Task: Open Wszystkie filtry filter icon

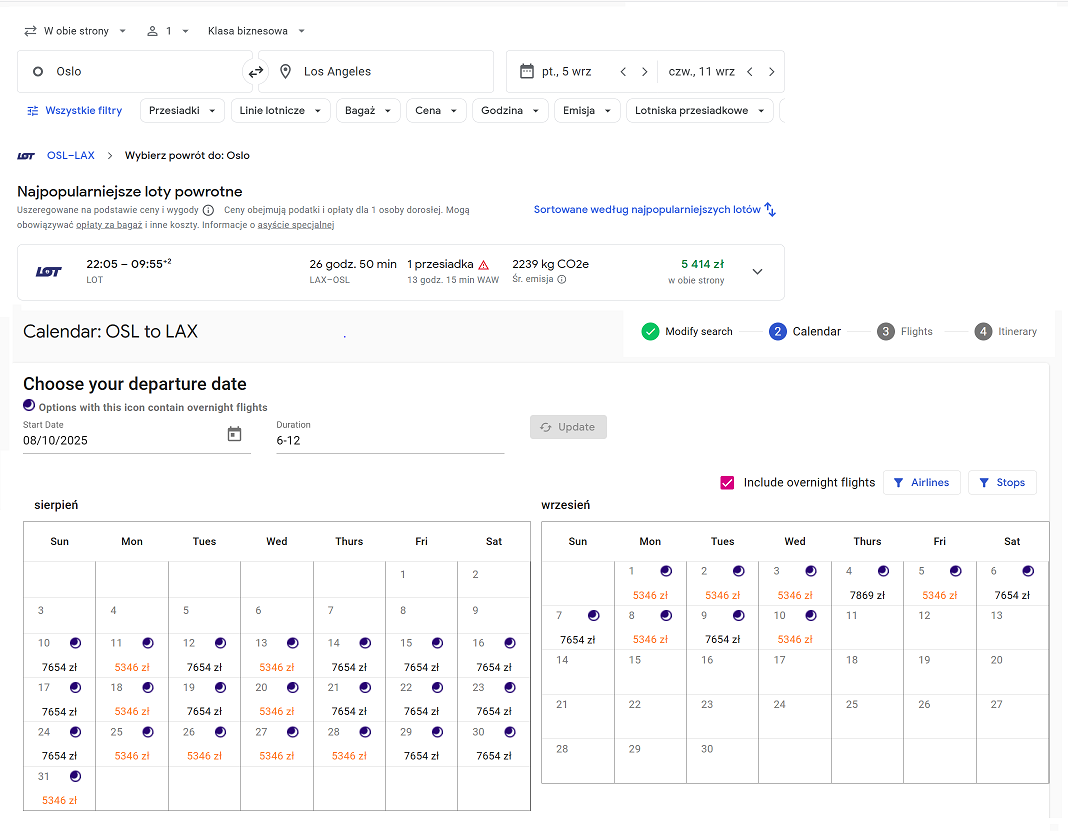Action: pos(33,110)
